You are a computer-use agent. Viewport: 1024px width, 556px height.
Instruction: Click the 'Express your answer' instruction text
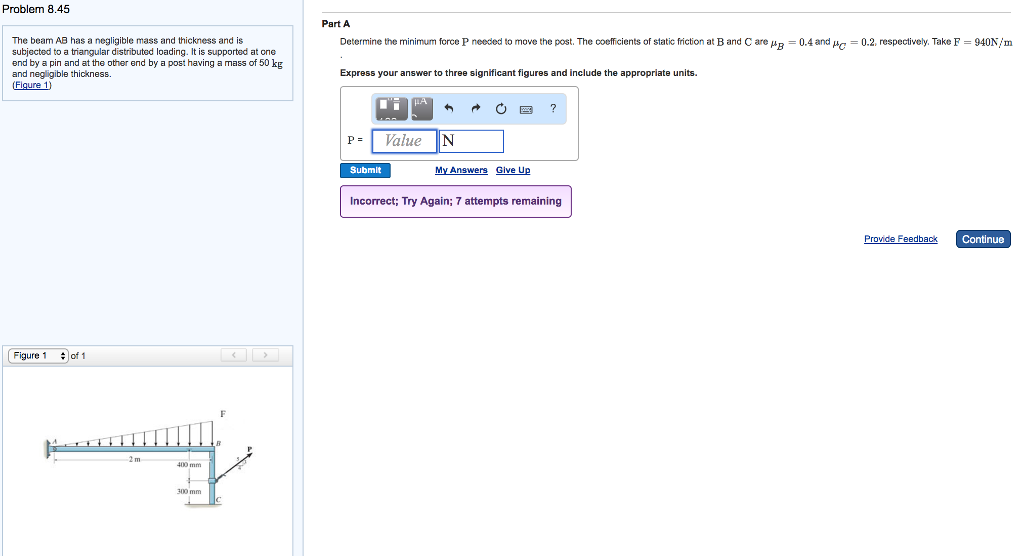pyautogui.click(x=519, y=73)
